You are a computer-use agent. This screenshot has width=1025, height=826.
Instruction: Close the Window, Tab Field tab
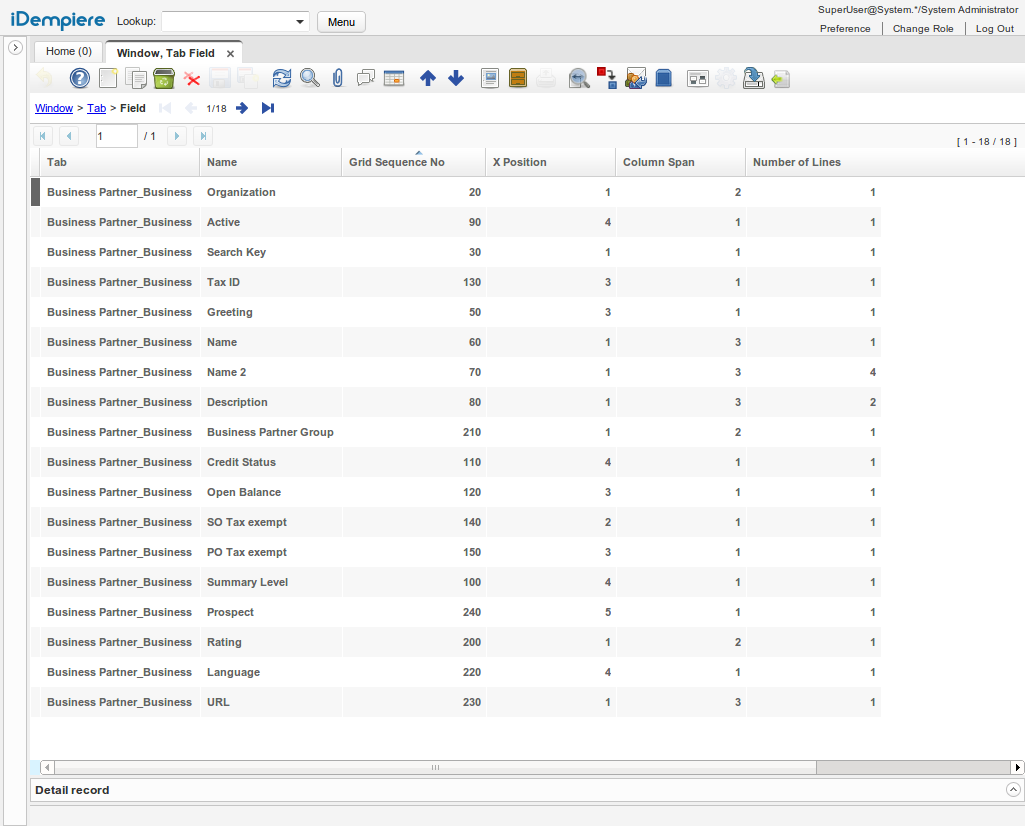point(230,54)
